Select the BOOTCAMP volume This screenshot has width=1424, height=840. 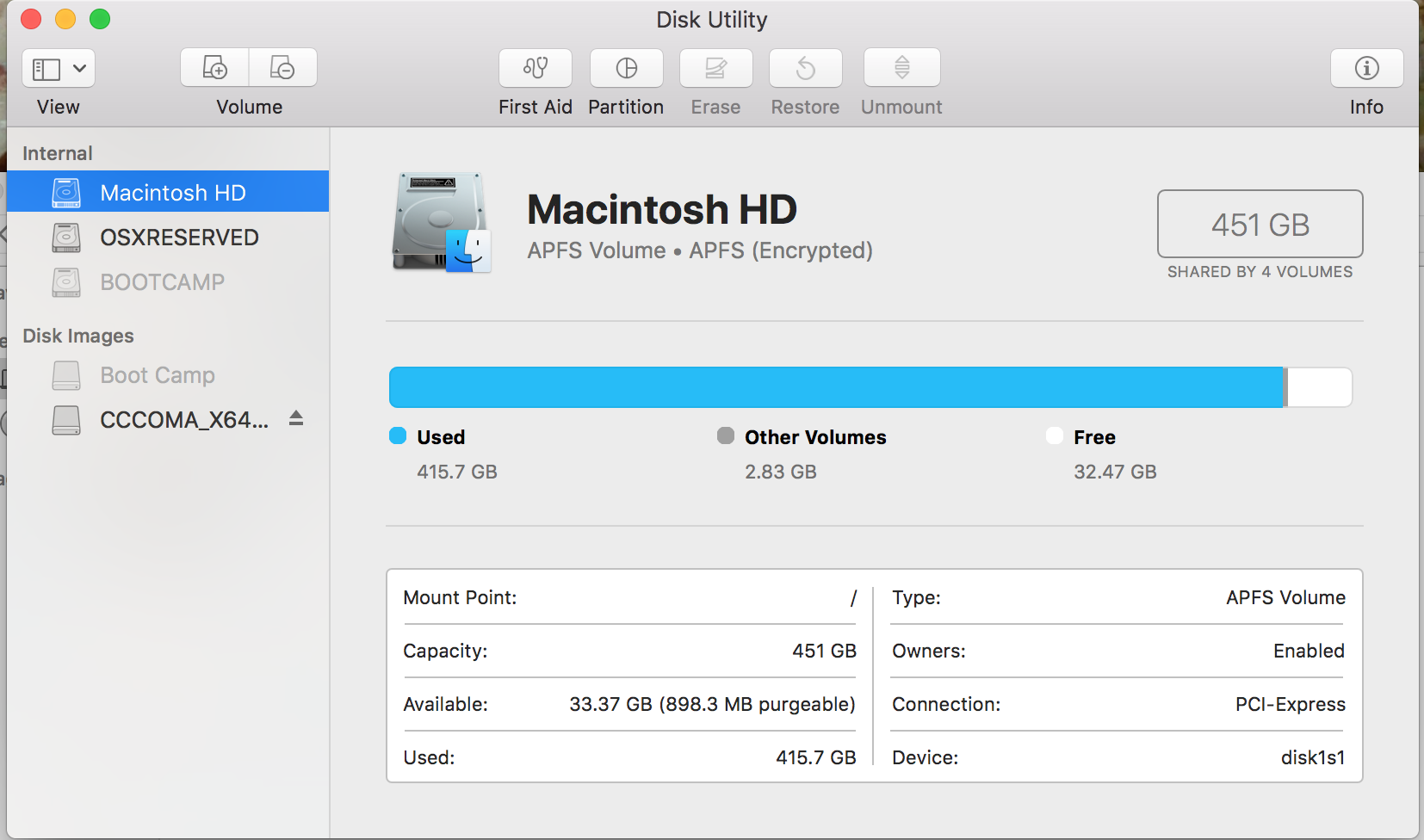click(168, 281)
